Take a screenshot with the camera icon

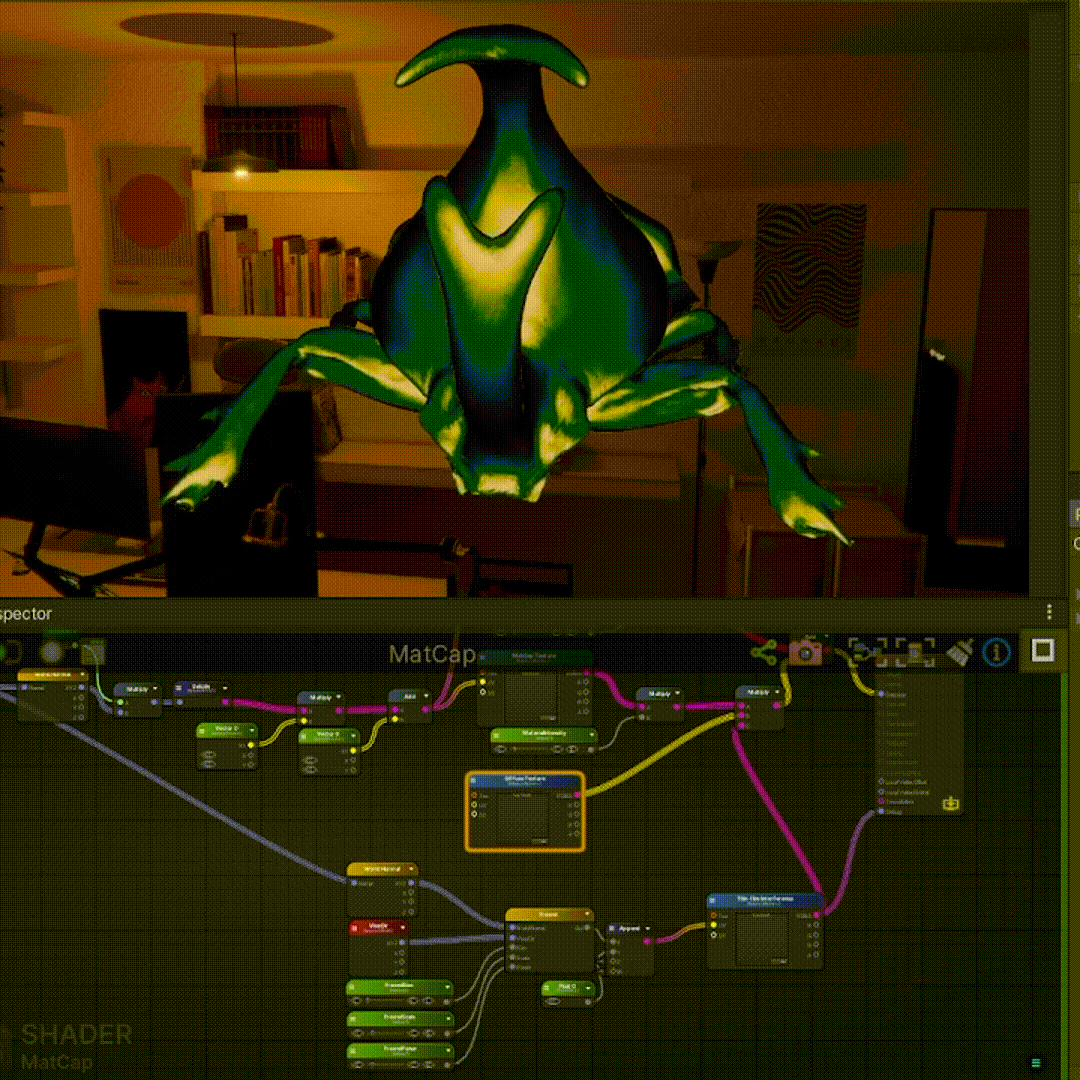coord(805,652)
